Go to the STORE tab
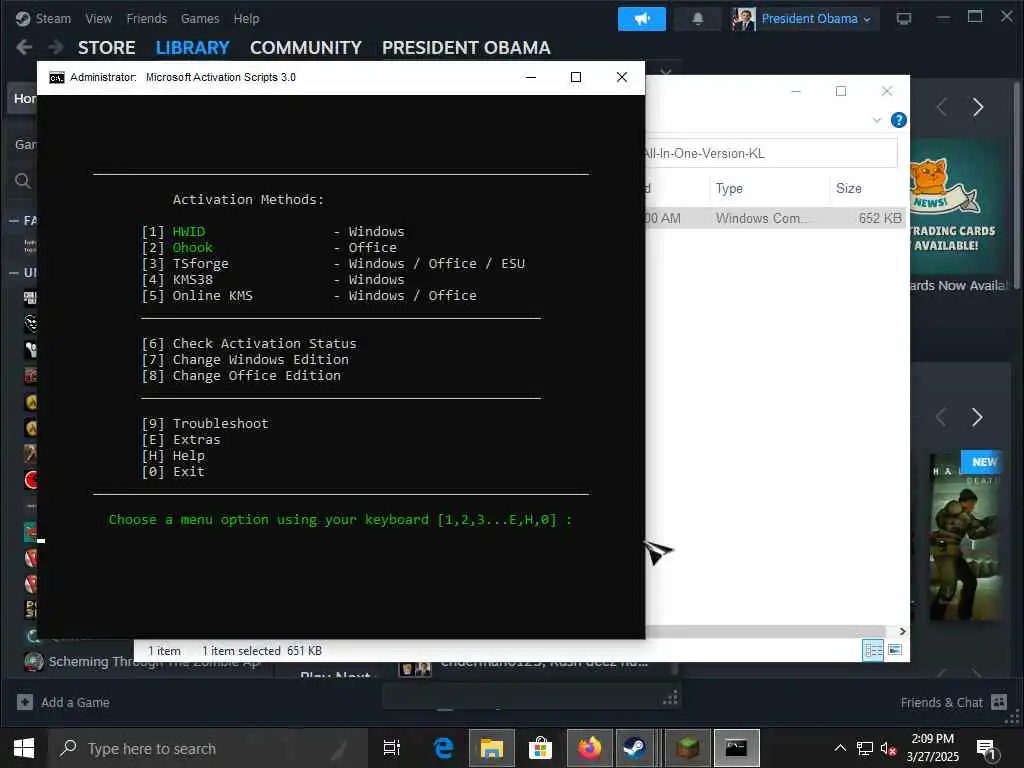Viewport: 1024px width, 768px height. pos(106,48)
